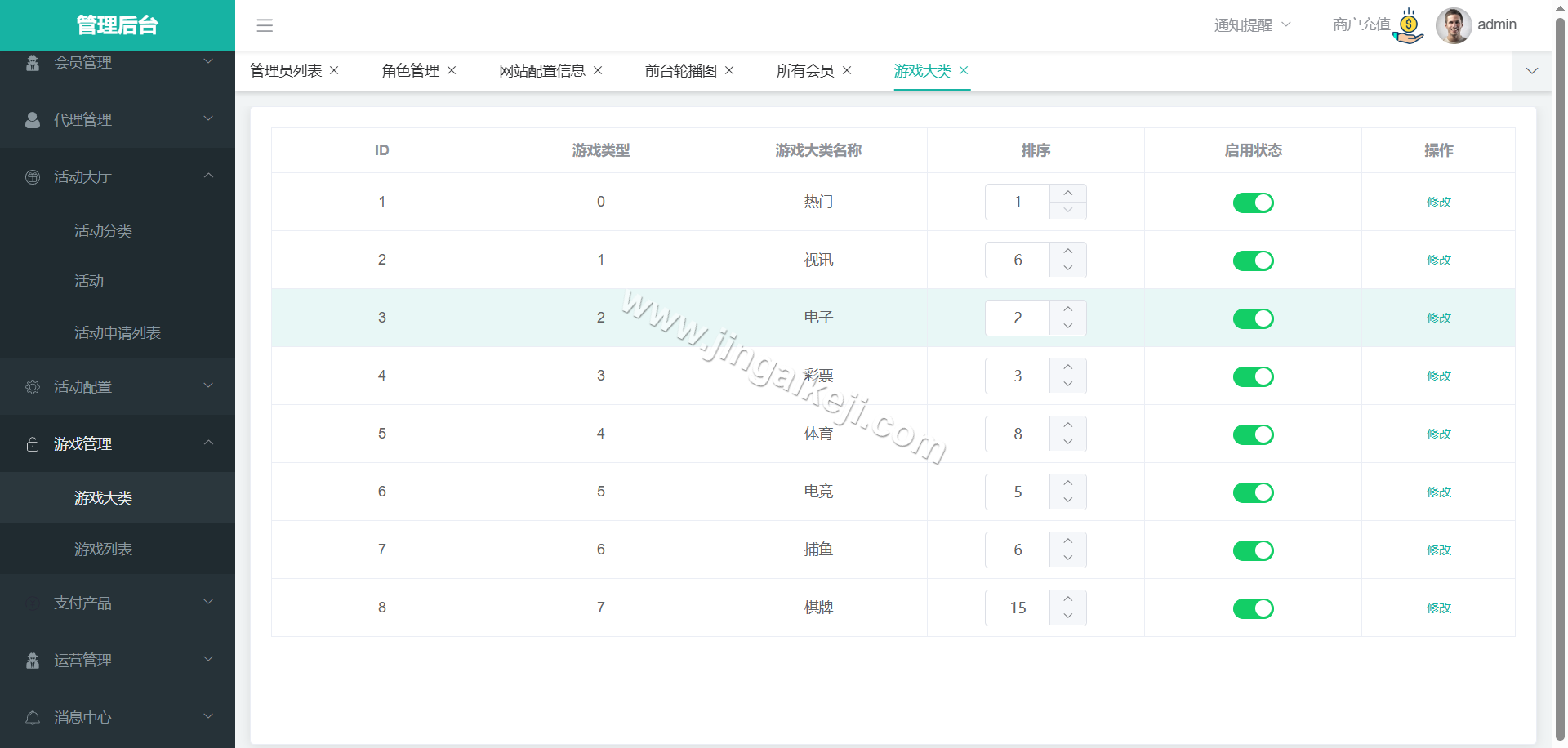This screenshot has height=748, width=1568.
Task: Open the 所有会员 tab
Action: coord(805,71)
